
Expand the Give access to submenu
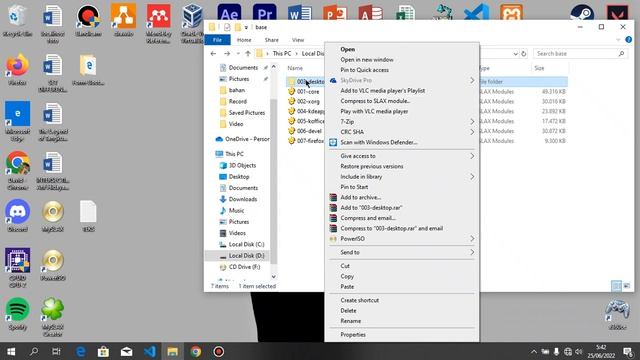tap(472, 156)
